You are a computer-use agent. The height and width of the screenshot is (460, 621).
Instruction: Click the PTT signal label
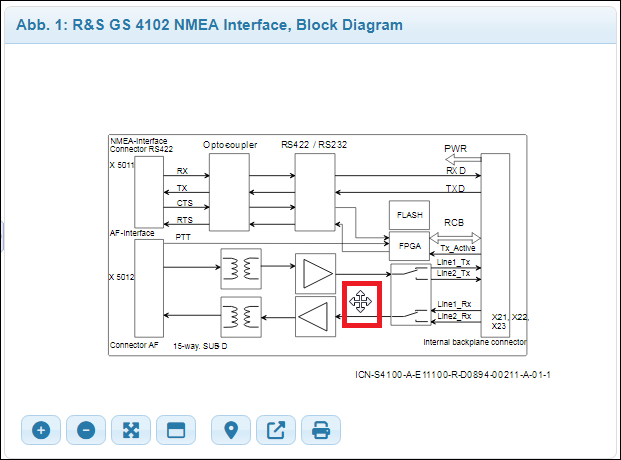183,237
